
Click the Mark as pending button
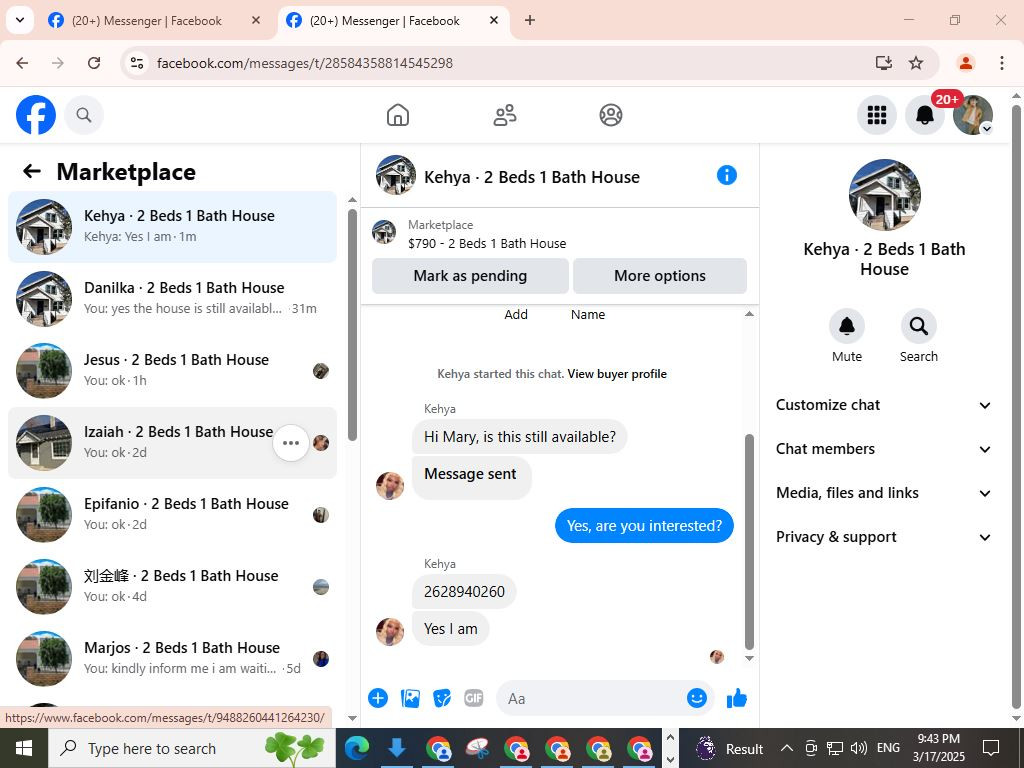(x=470, y=276)
